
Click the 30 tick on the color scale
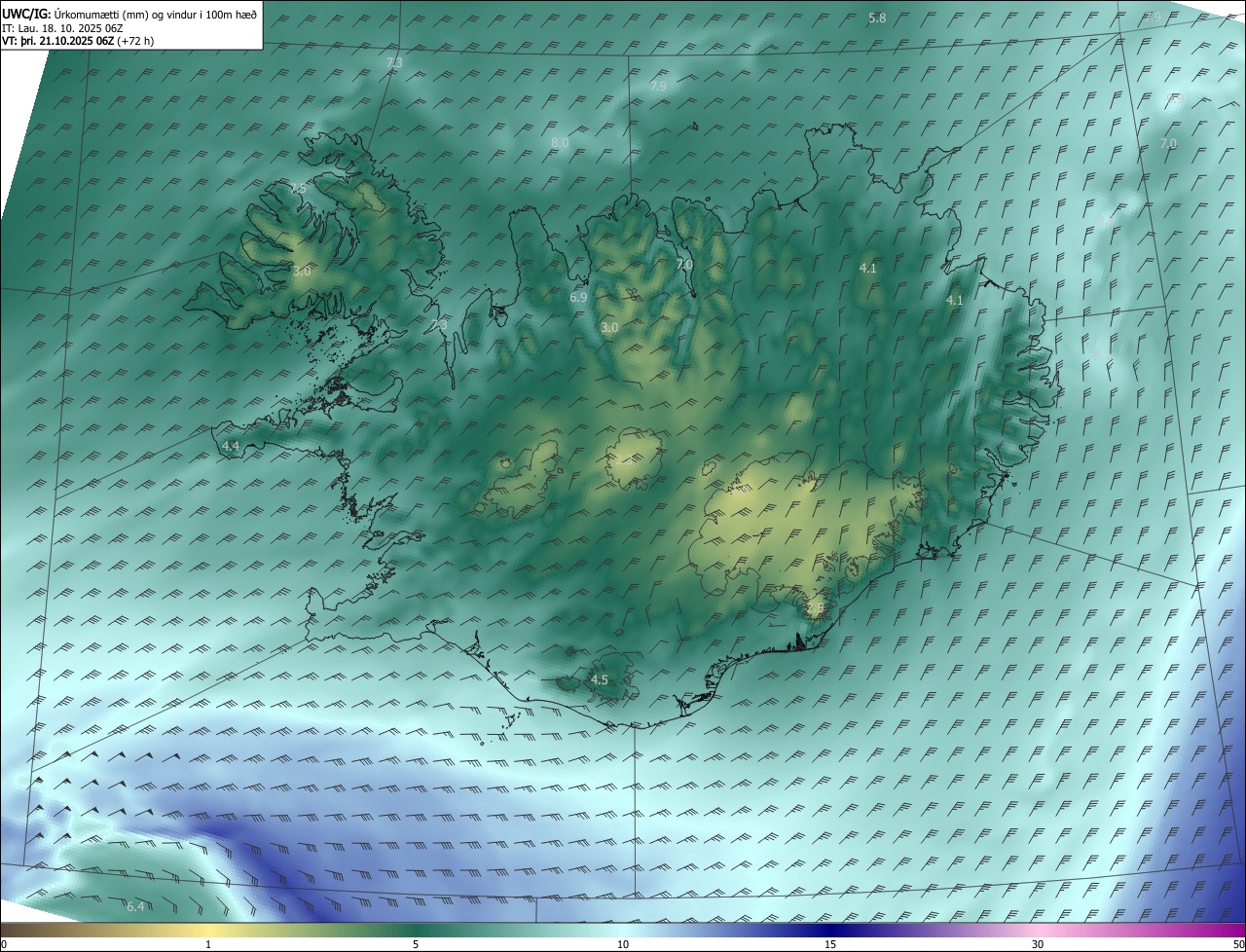pos(1038,944)
